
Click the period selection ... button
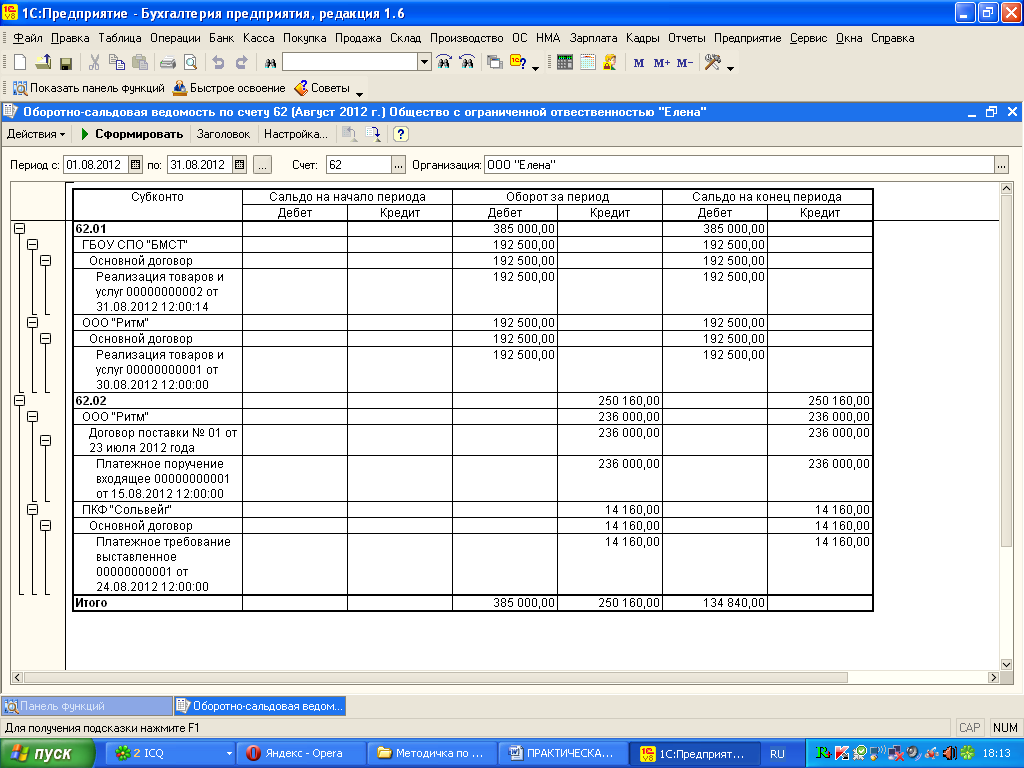(262, 165)
